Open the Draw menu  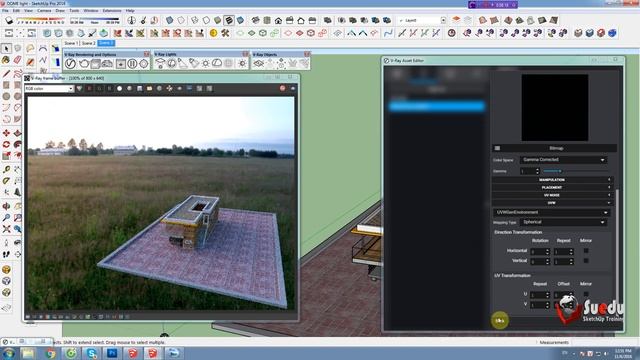[60, 11]
